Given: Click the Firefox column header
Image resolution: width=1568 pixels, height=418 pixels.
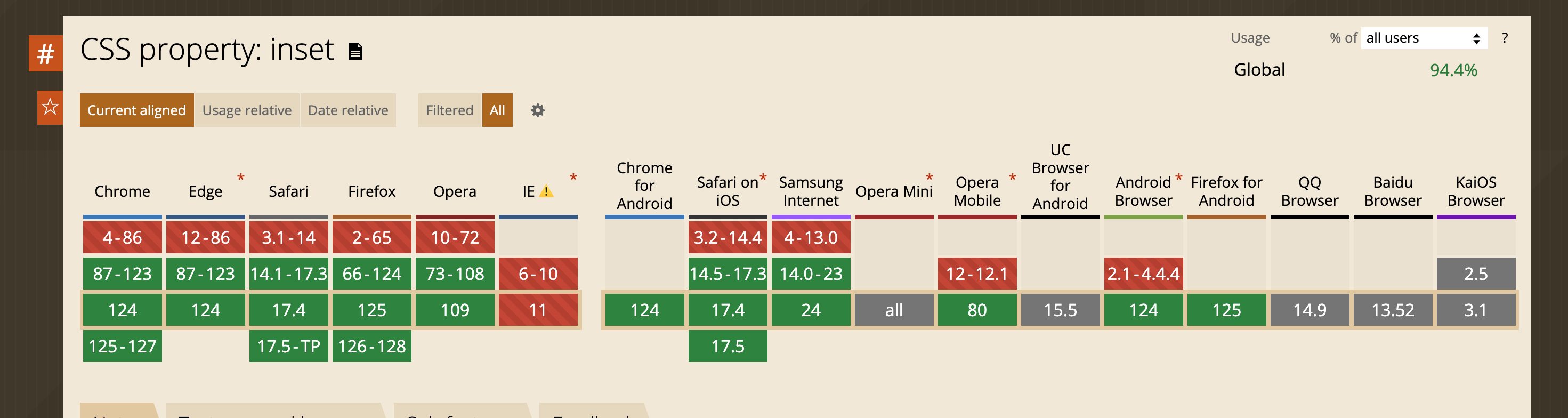Looking at the screenshot, I should tap(371, 191).
